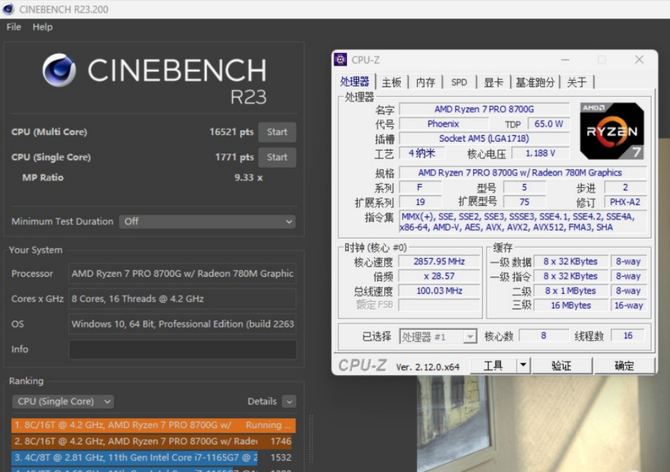Click the Cores x GHz field

pyautogui.click(x=182, y=299)
